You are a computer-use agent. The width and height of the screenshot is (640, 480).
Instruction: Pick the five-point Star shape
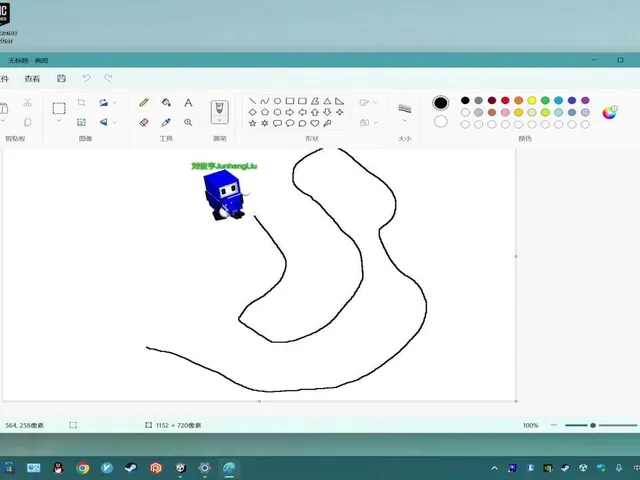[252, 123]
